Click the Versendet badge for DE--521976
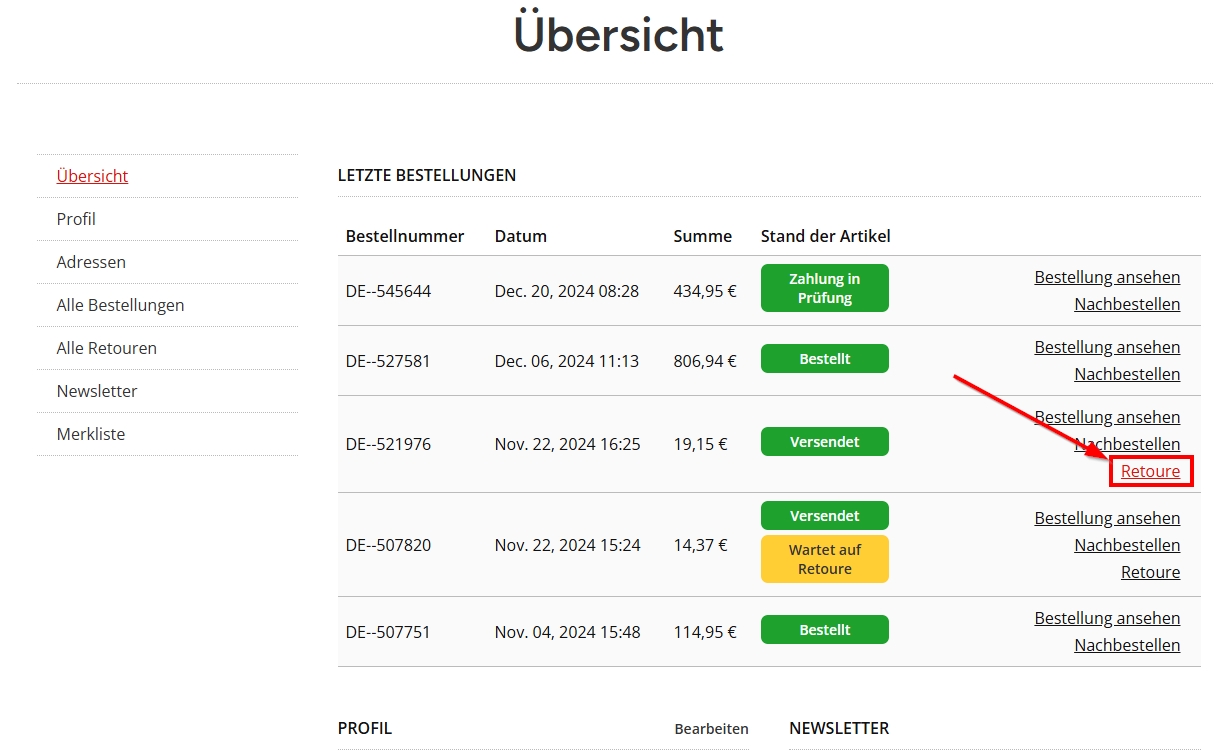 click(824, 441)
